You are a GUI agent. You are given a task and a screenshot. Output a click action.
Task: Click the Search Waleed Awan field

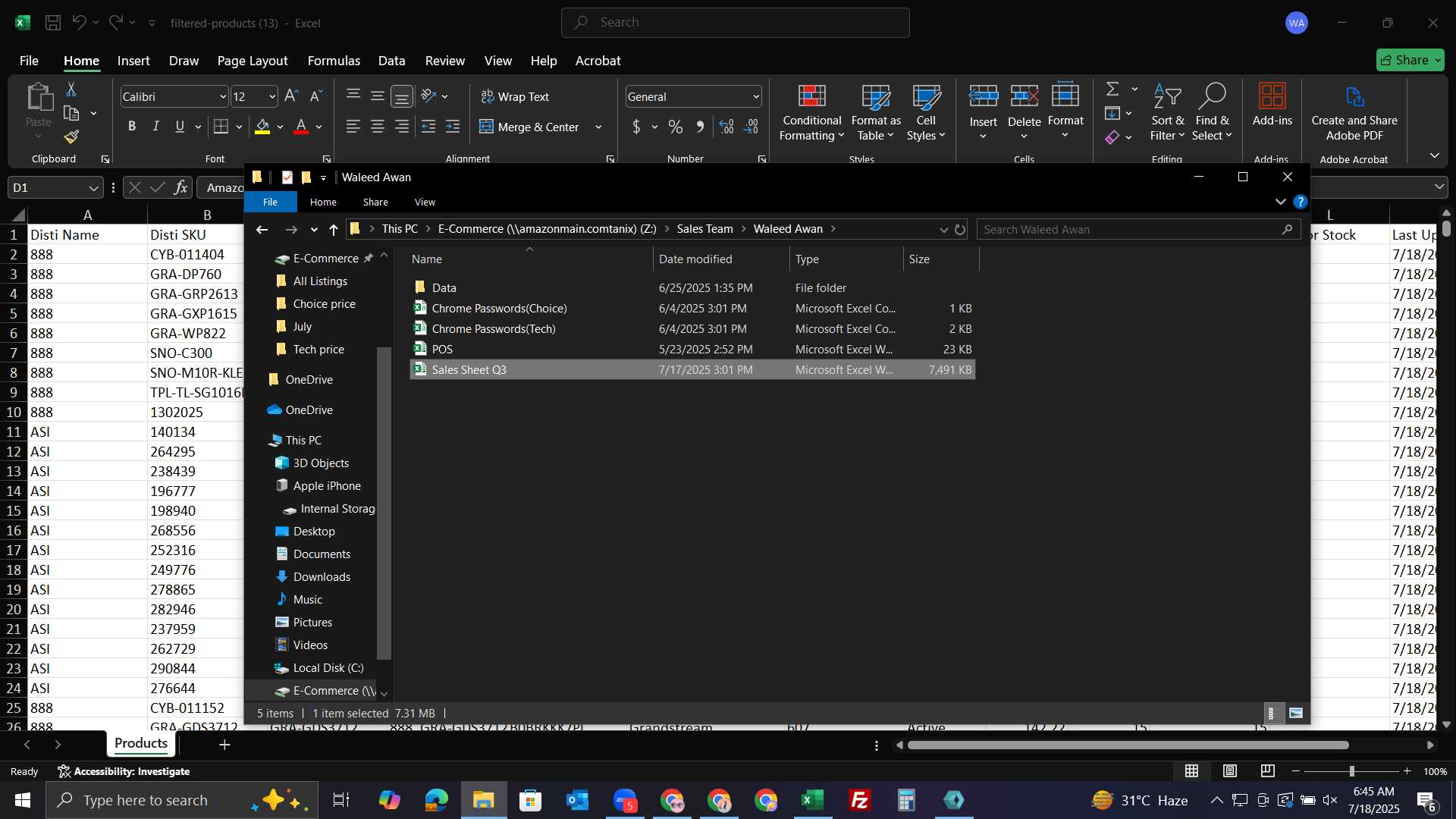(1138, 230)
